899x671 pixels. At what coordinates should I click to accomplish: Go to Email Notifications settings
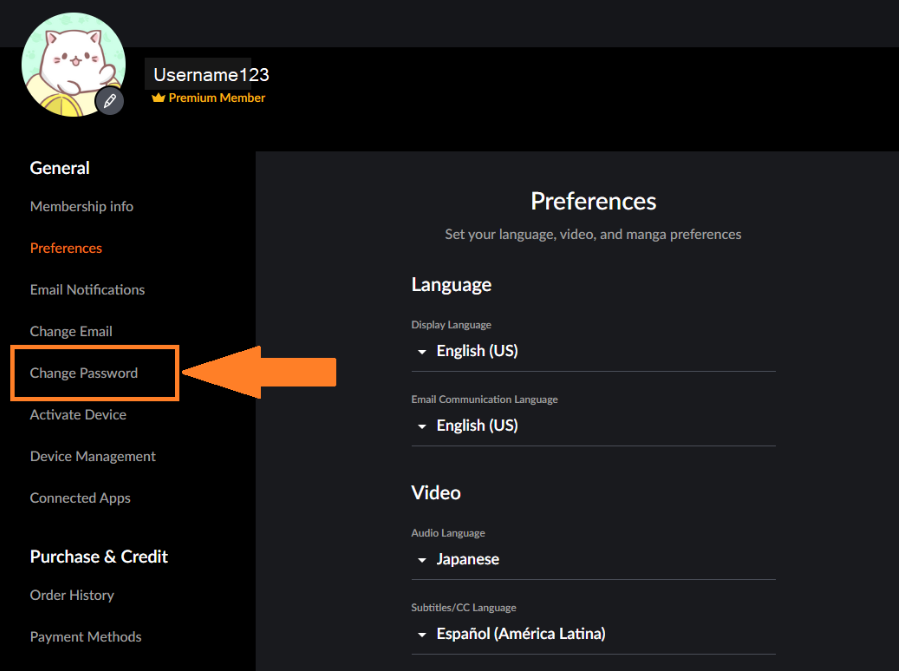87,290
